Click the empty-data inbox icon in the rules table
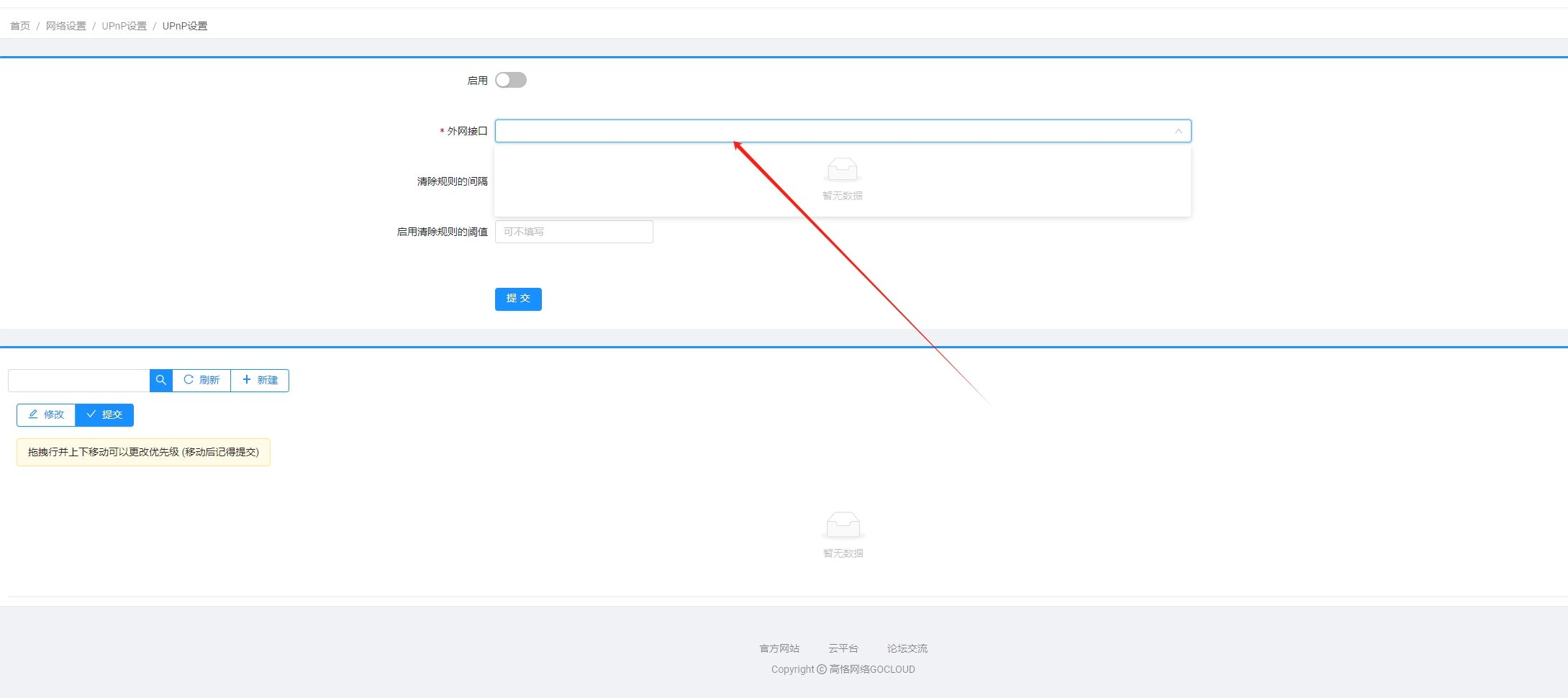1568x698 pixels. pyautogui.click(x=843, y=525)
